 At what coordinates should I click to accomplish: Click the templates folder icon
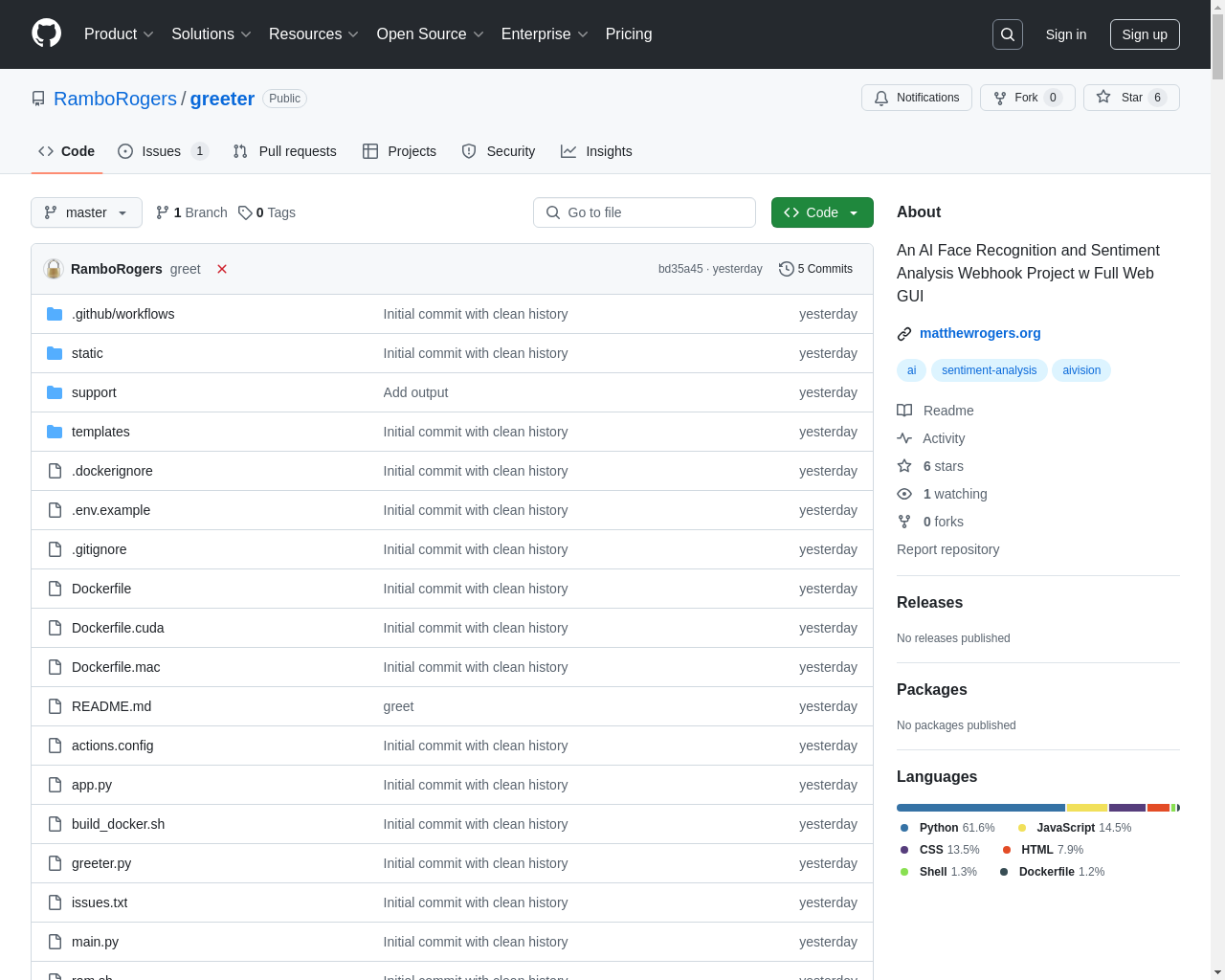point(55,432)
